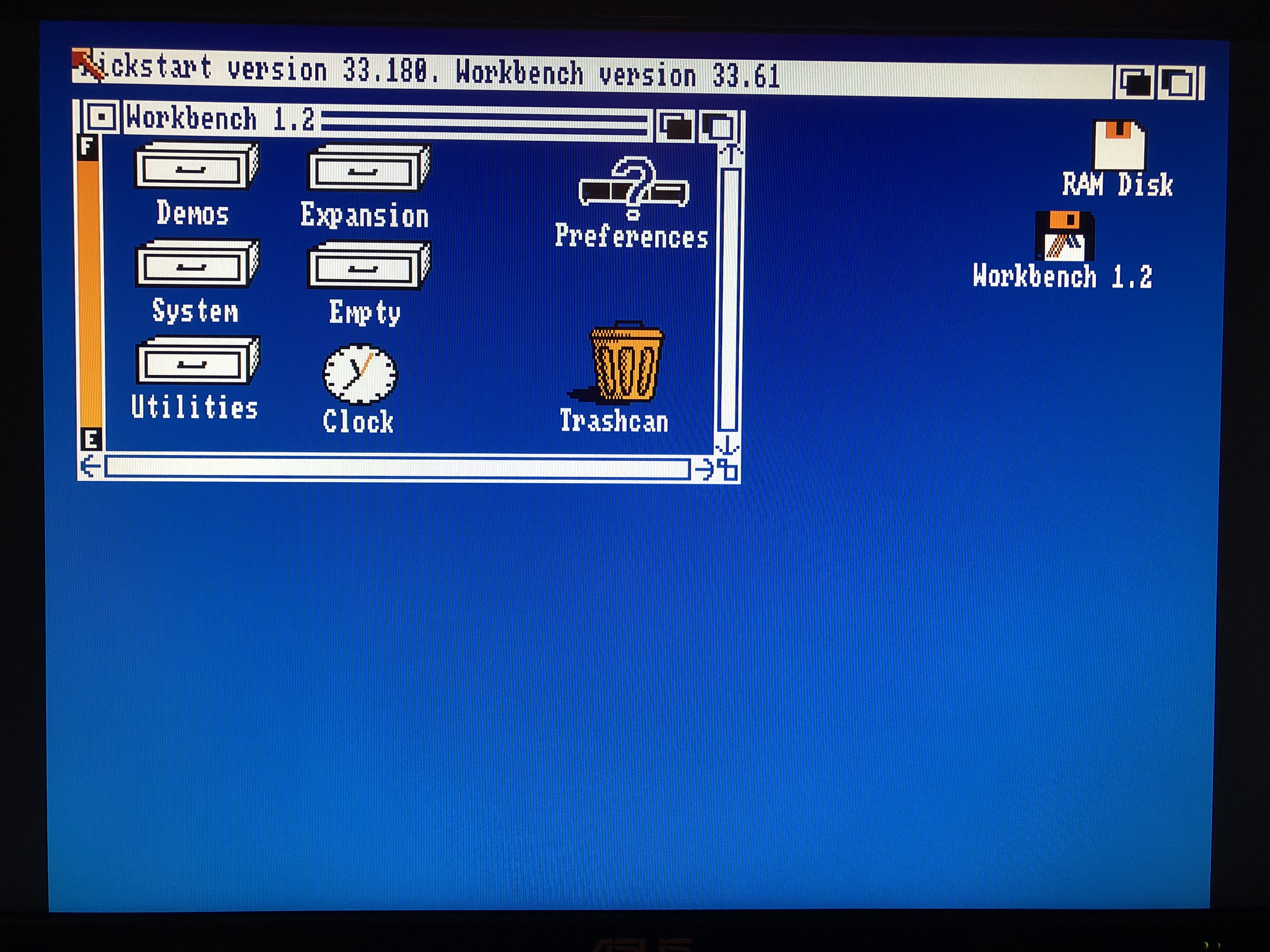Click the window's scroll up arrow
Image resolution: width=1270 pixels, height=952 pixels.
pos(730,154)
